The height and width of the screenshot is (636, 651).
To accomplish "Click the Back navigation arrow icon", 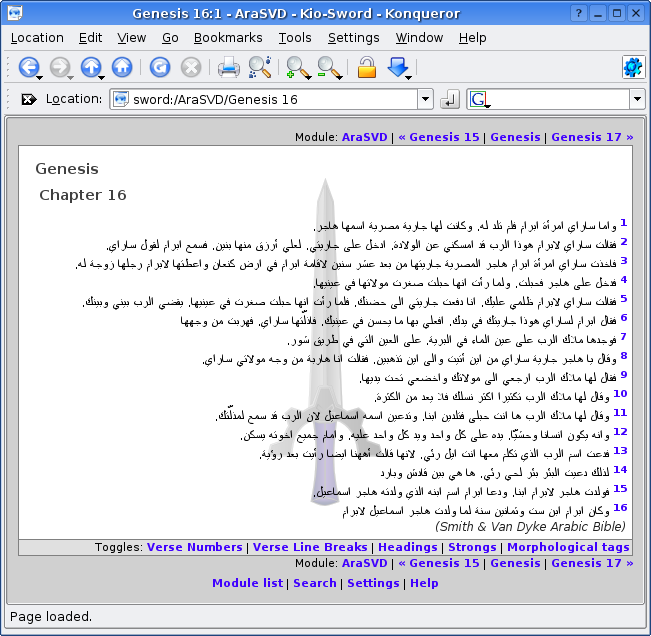I will coord(28,67).
